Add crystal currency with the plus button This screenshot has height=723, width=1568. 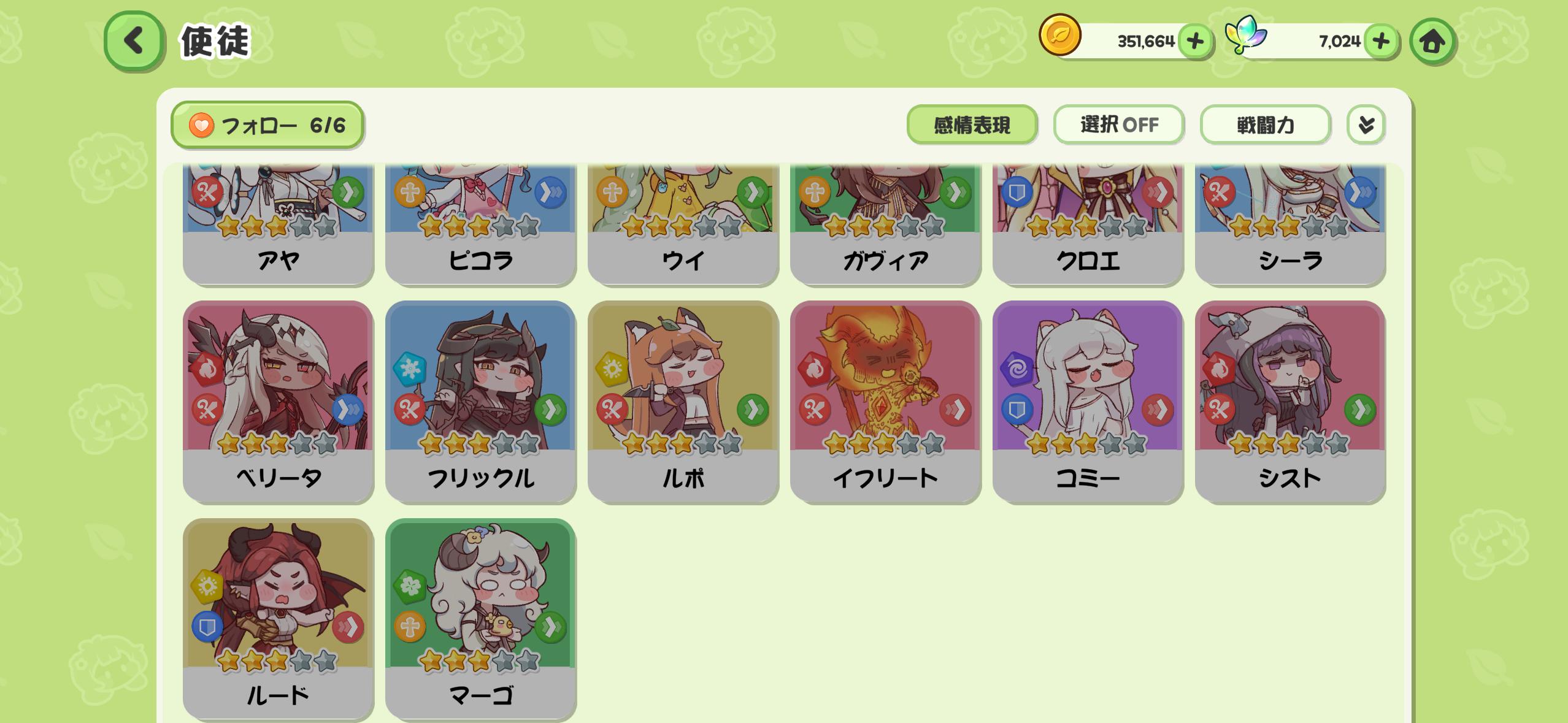1381,42
